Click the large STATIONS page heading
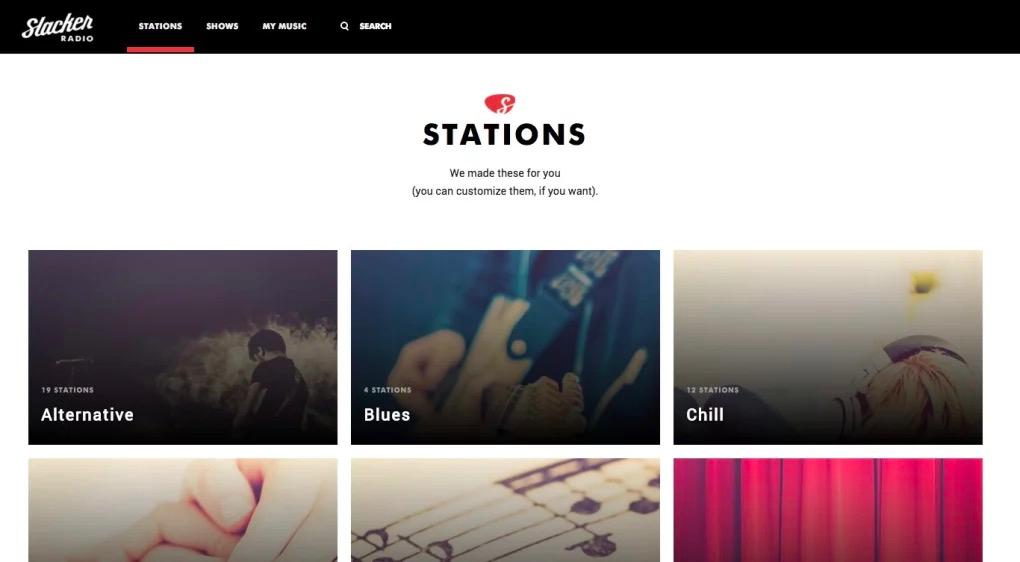The height and width of the screenshot is (562, 1020). coord(505,135)
